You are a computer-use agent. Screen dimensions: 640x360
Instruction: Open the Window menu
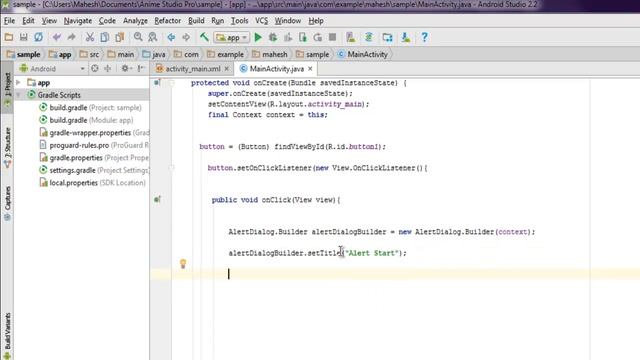tap(287, 21)
